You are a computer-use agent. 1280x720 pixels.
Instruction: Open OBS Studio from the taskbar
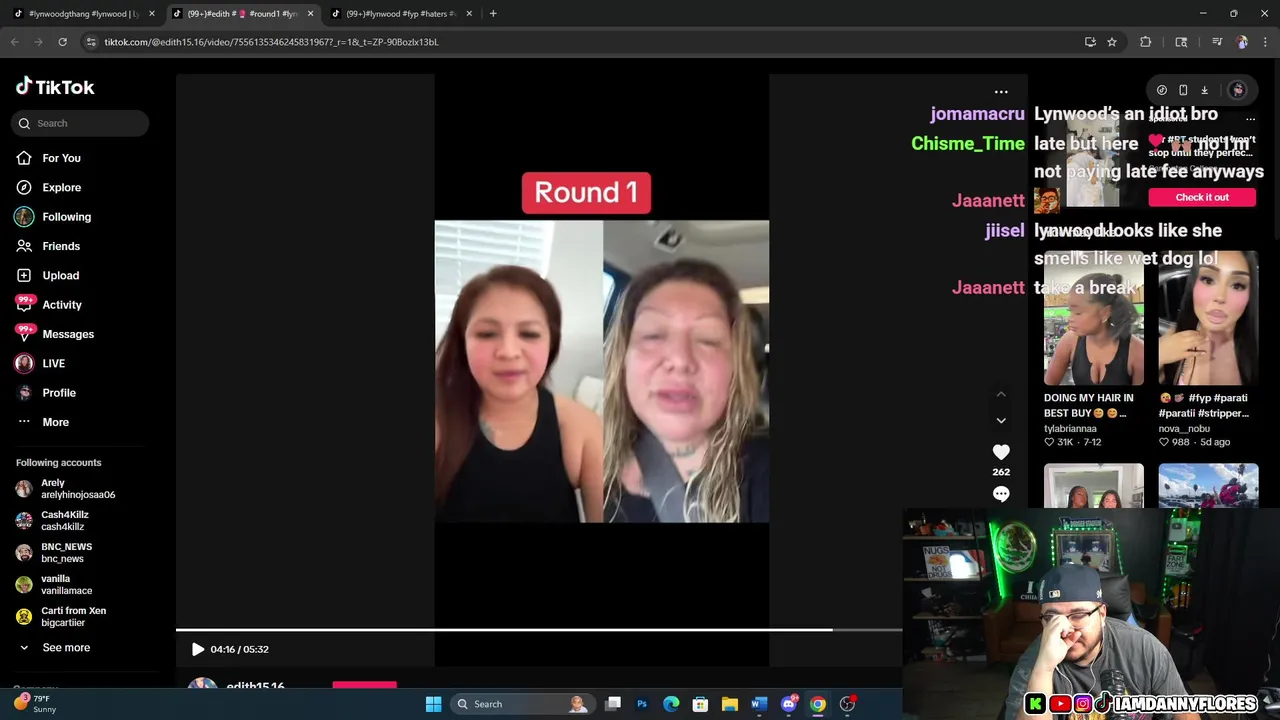point(847,704)
